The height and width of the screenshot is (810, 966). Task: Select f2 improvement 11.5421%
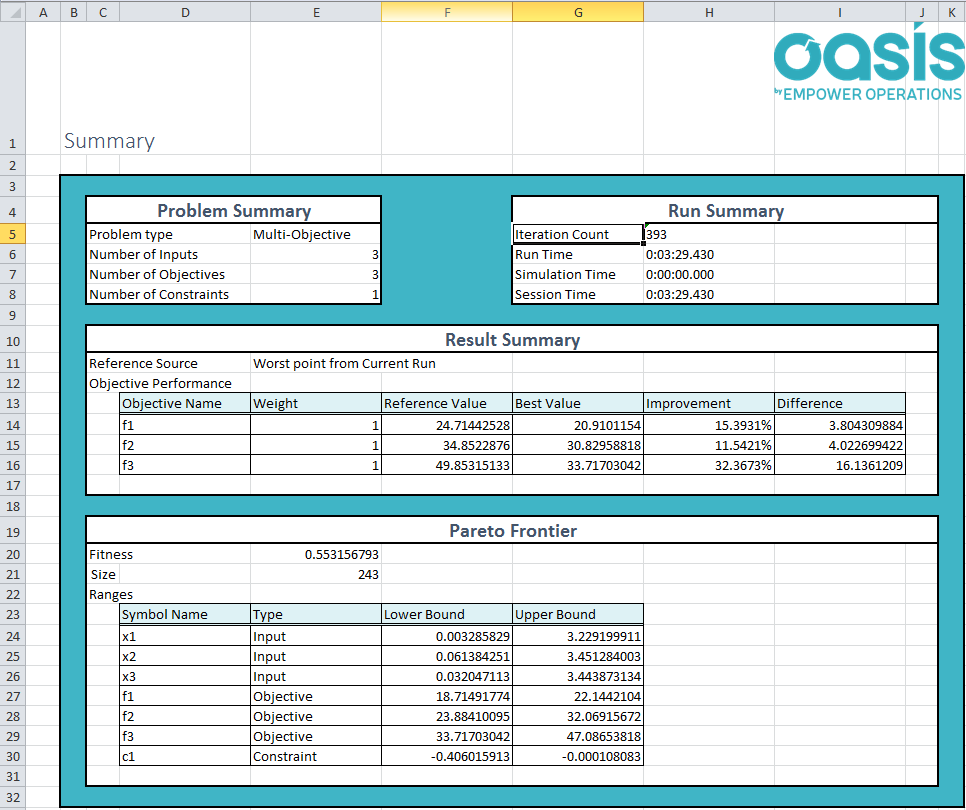point(708,445)
